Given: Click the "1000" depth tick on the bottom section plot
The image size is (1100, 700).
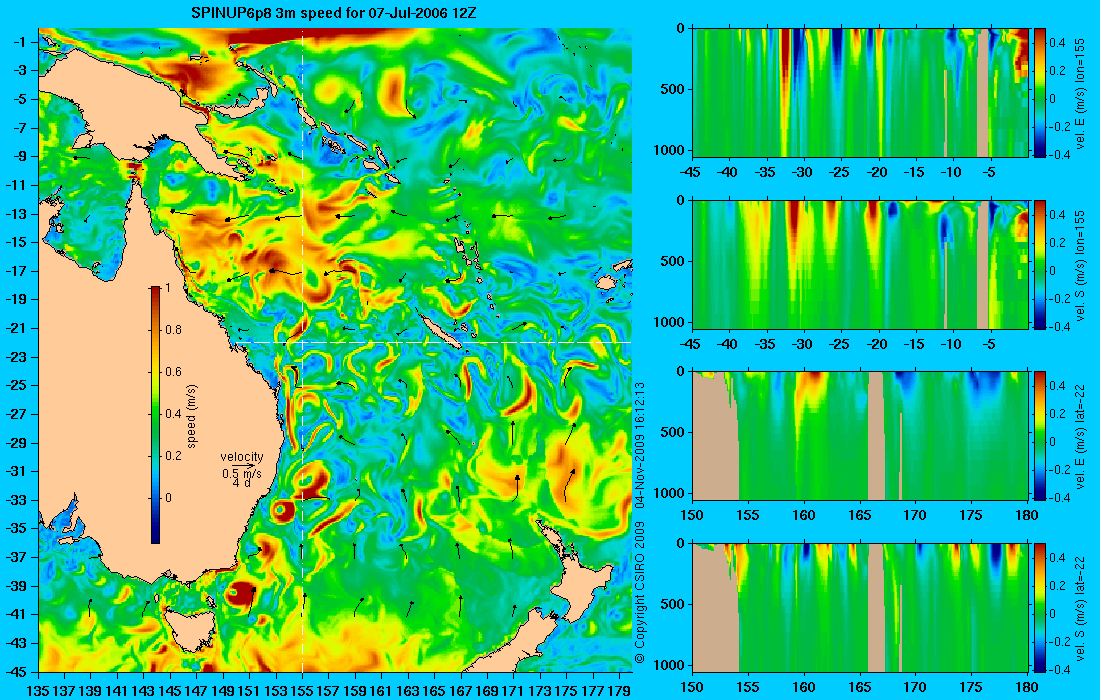Looking at the screenshot, I should 671,666.
